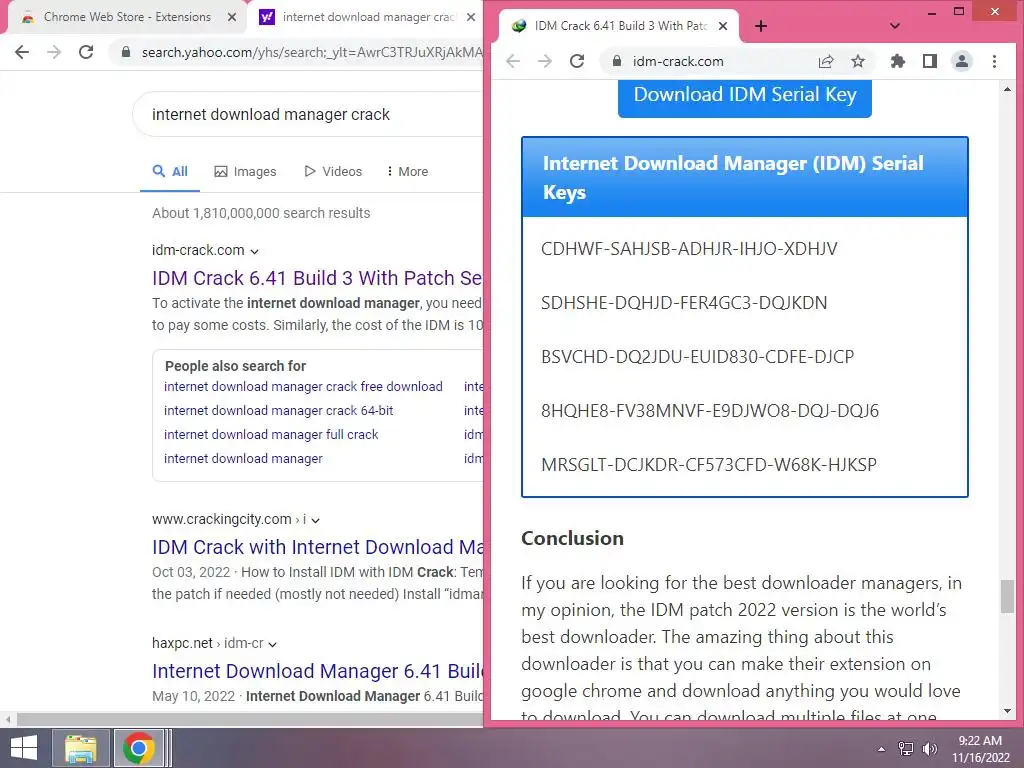Screen dimensions: 1024x768
Task: Click serial key 8HQHE8-FV38MNVF-E9DJWO8-DQJ-DQJ6
Action: click(710, 411)
